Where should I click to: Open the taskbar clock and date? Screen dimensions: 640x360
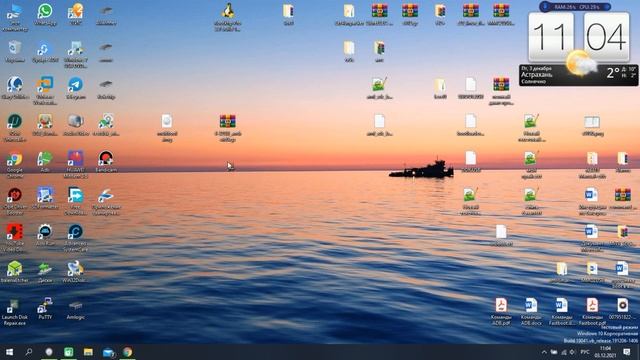606,352
